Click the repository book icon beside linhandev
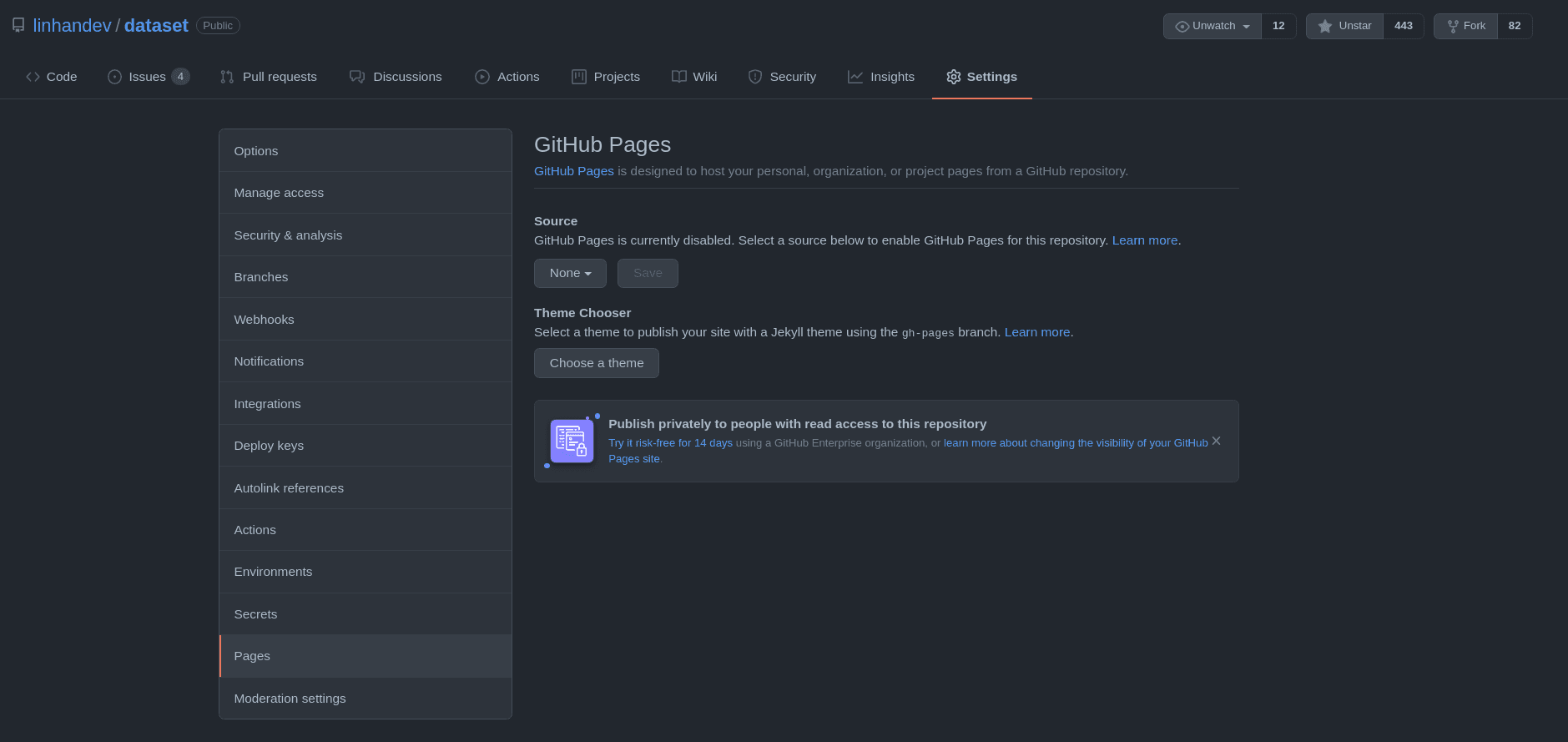Viewport: 1568px width, 742px height. (x=18, y=25)
